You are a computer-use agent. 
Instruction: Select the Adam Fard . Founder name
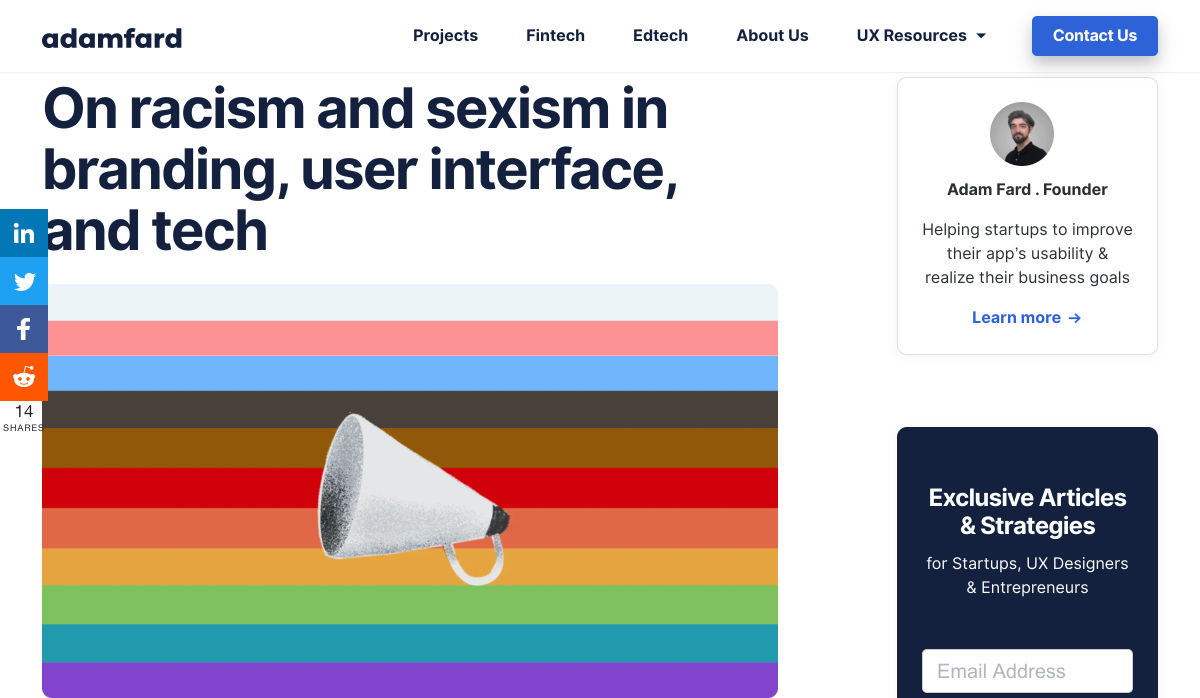click(1027, 189)
